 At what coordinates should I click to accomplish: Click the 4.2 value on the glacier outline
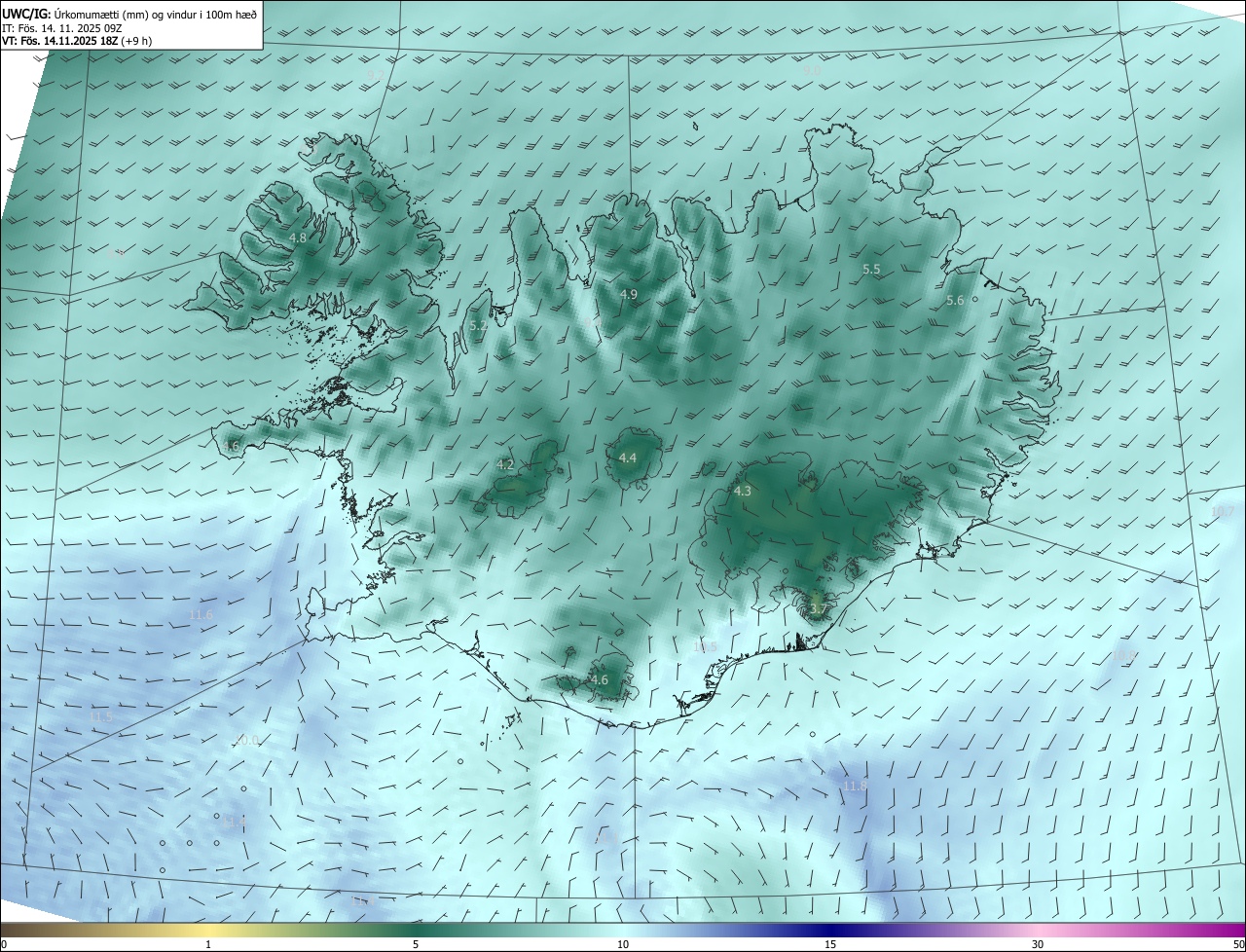(505, 465)
